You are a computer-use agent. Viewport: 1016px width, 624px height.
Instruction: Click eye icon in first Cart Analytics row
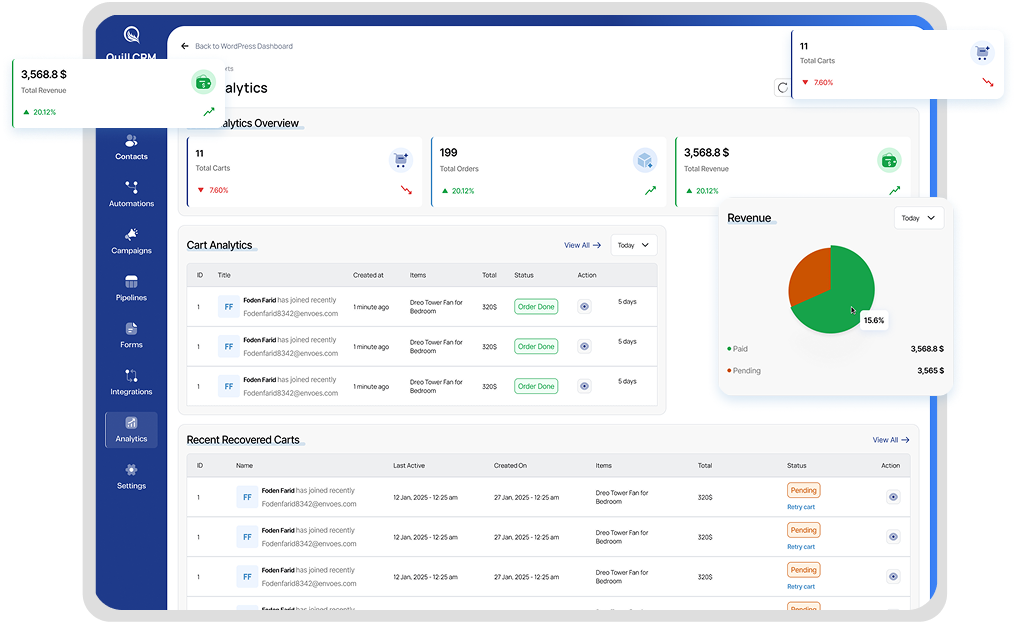(585, 307)
